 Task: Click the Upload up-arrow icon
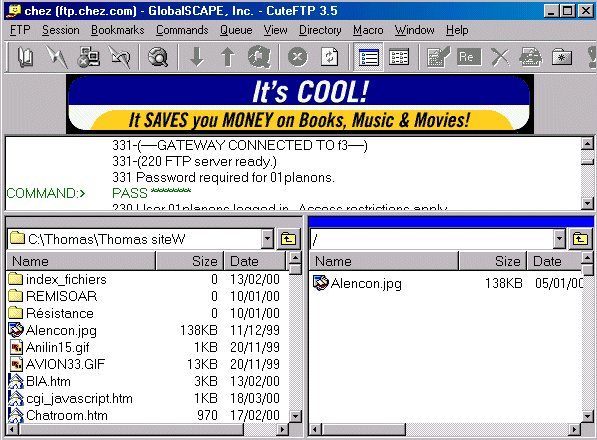(228, 57)
